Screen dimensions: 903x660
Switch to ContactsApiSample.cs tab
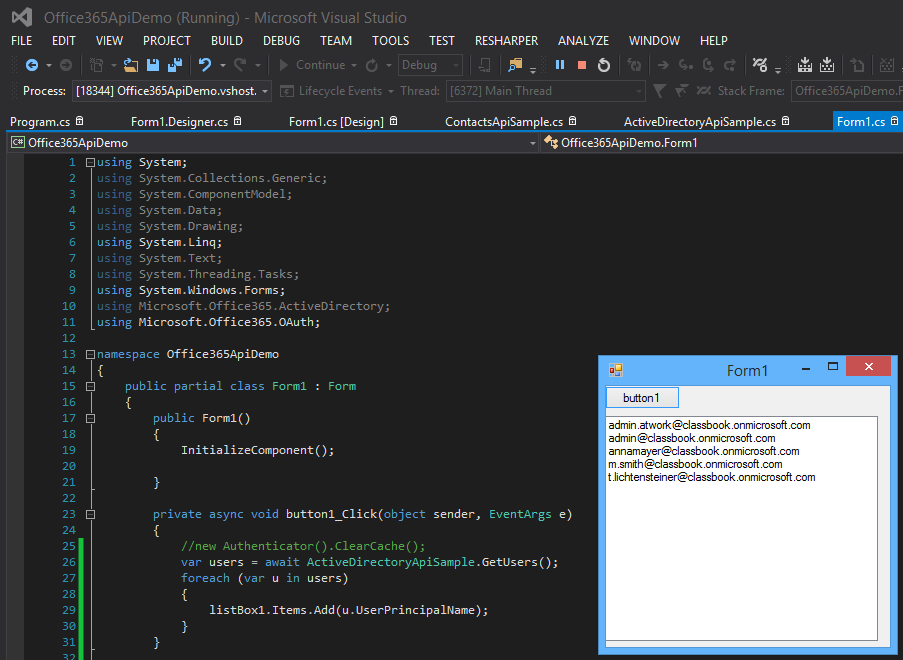click(x=503, y=122)
